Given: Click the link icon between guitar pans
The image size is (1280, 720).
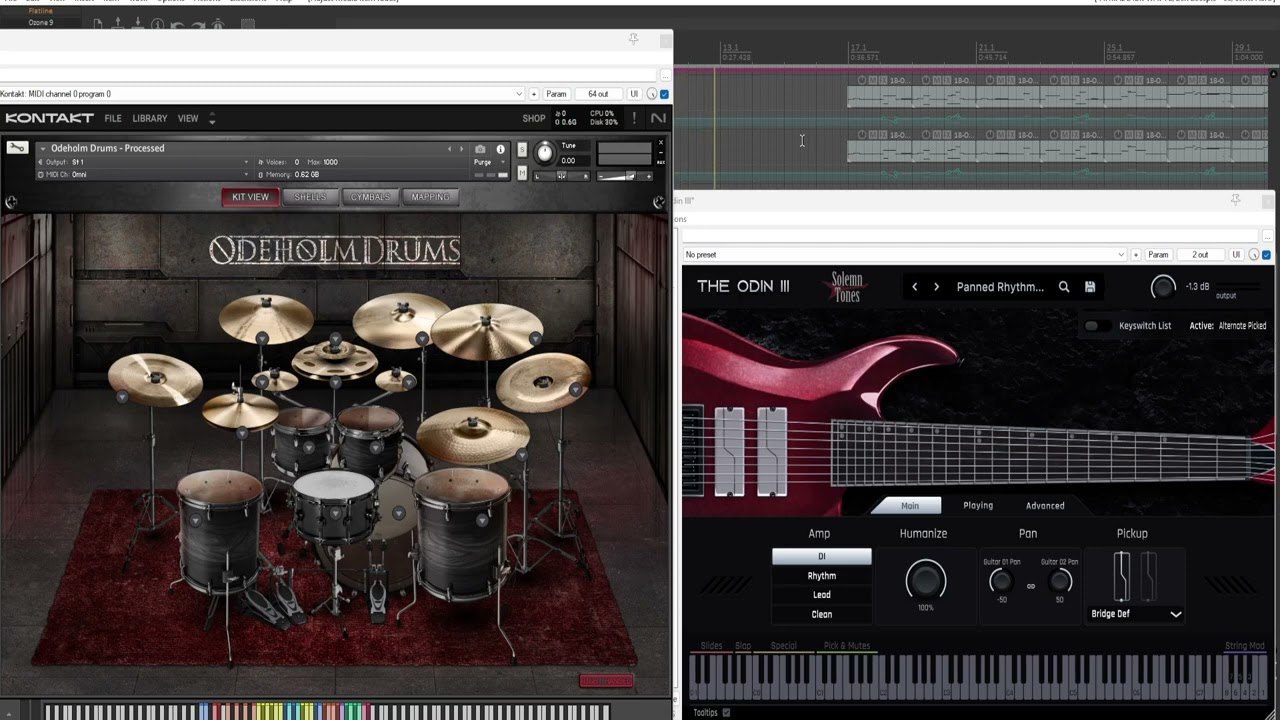Looking at the screenshot, I should click(x=1031, y=586).
